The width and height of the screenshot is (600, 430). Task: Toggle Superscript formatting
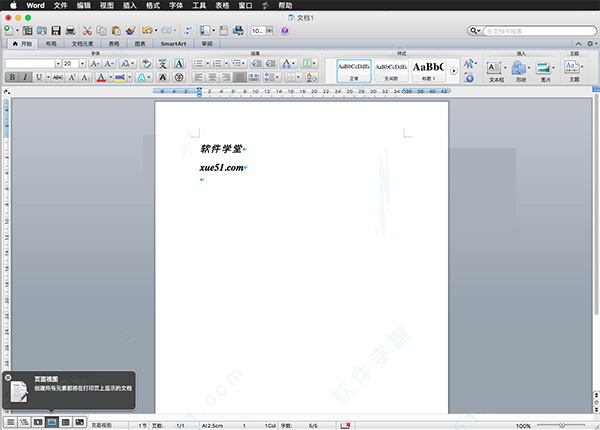72,77
